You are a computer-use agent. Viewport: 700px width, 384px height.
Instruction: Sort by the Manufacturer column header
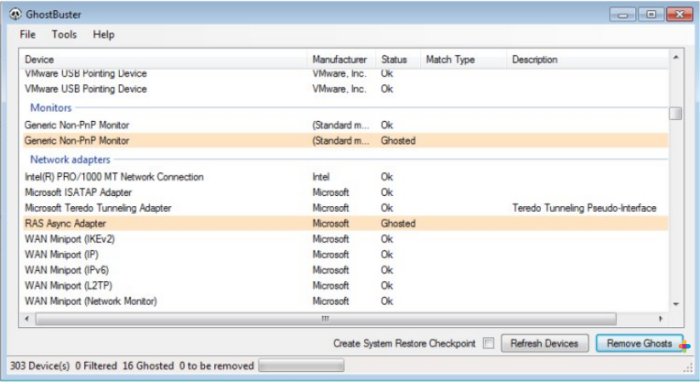pyautogui.click(x=341, y=59)
